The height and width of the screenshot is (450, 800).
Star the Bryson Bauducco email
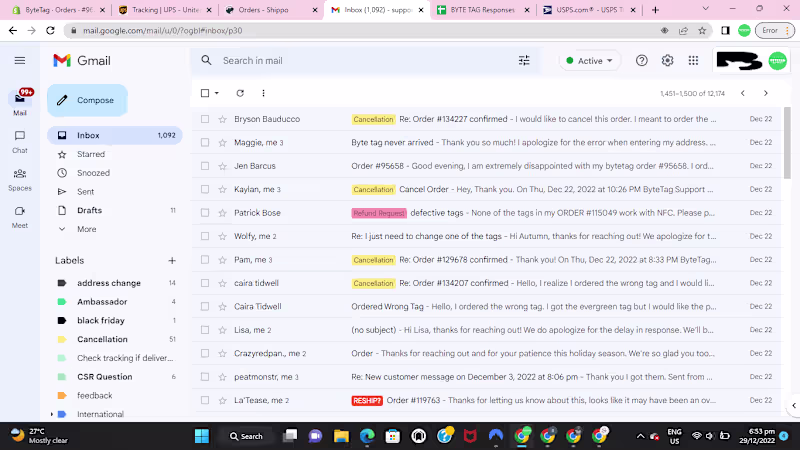222,119
